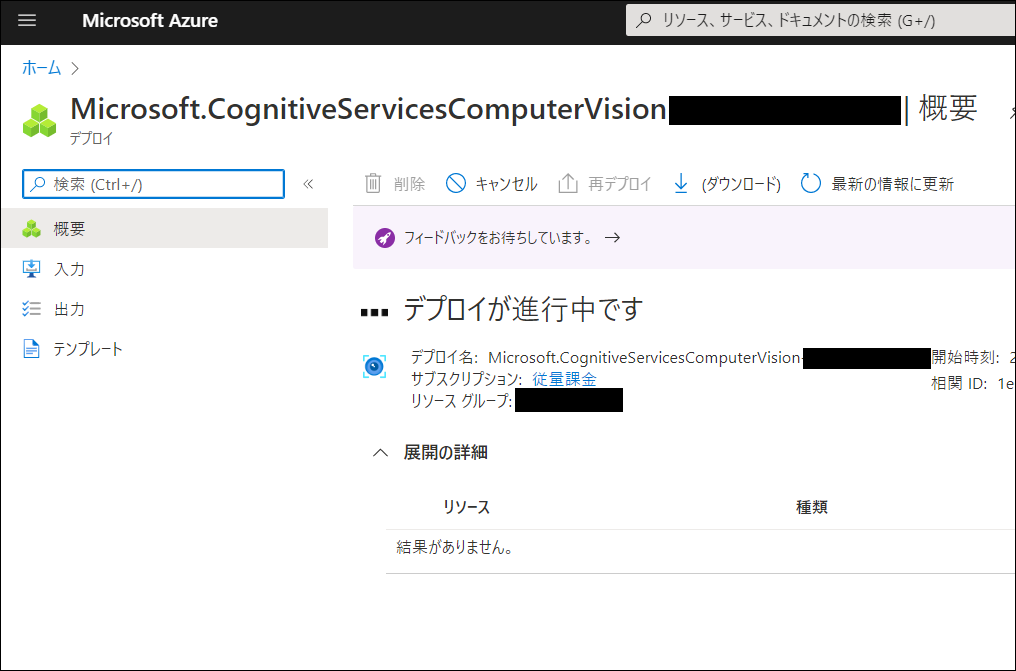Image resolution: width=1016 pixels, height=671 pixels.
Task: Focus the 検索 (Ctrl+/) sidebar search field
Action: coord(154,184)
